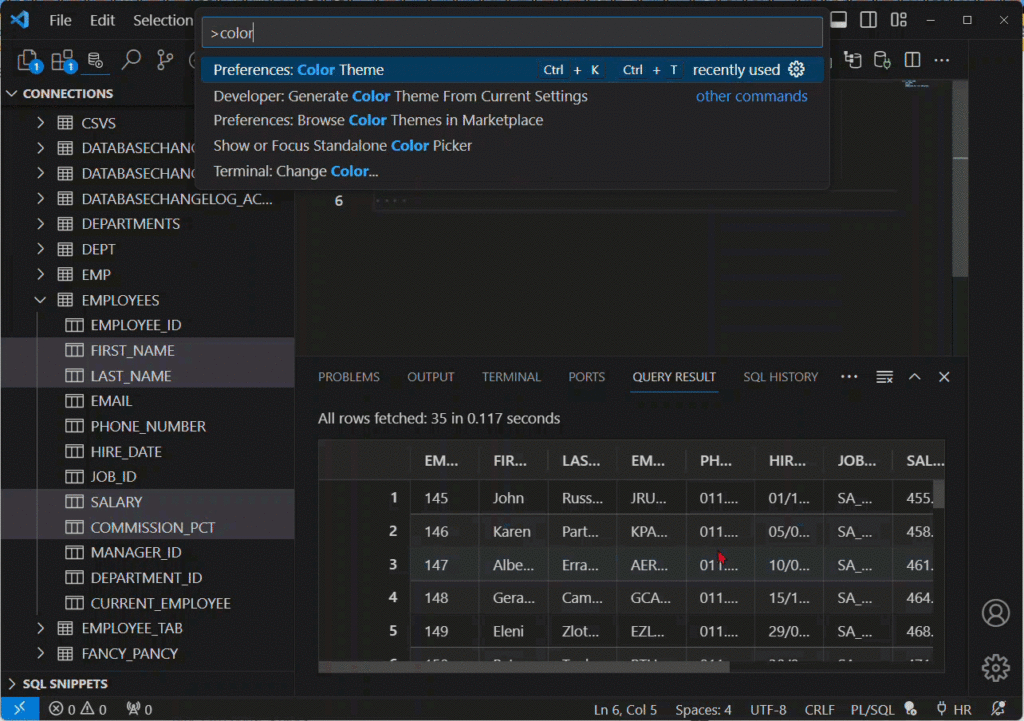This screenshot has height=721, width=1024.
Task: Open the Source Control view
Action: [165, 61]
